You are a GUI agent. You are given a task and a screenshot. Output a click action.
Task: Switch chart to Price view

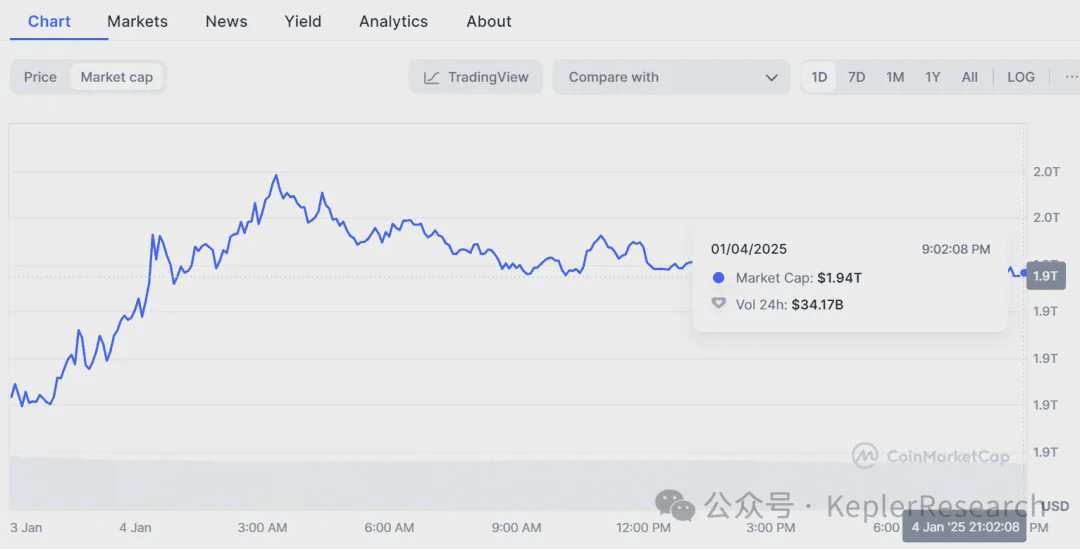point(40,77)
